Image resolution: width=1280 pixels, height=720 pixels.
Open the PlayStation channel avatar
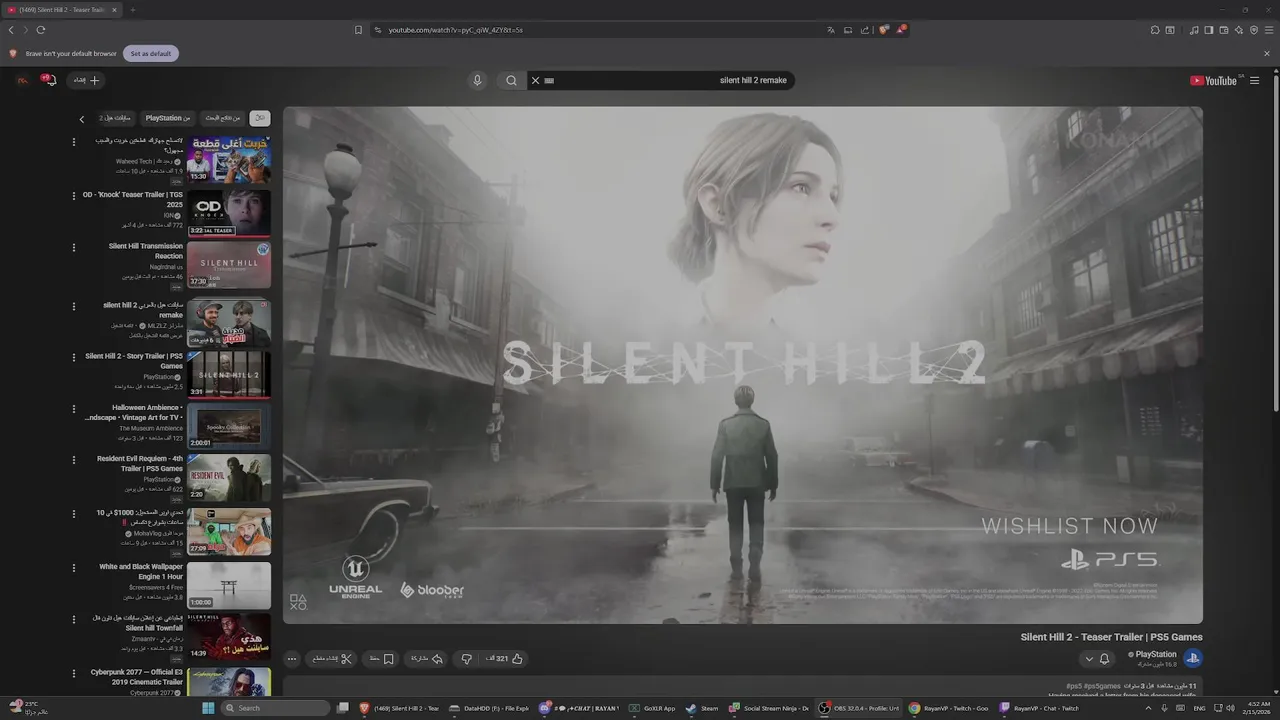1192,658
